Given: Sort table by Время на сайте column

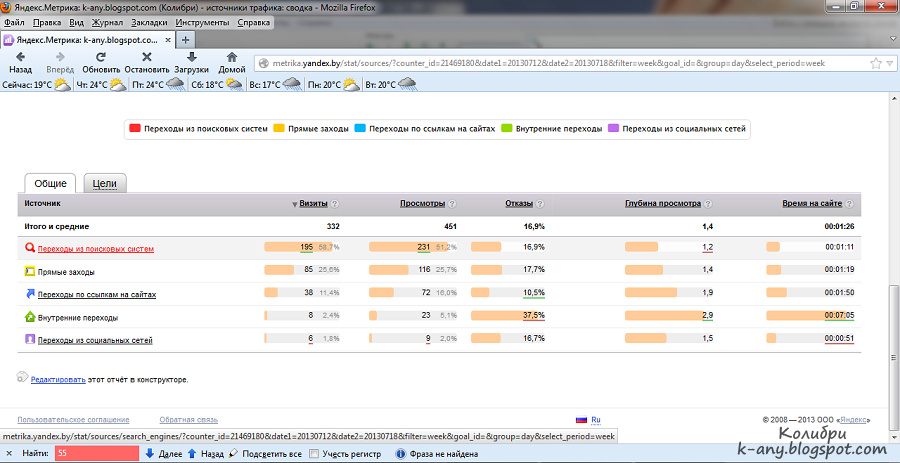Looking at the screenshot, I should coord(812,204).
